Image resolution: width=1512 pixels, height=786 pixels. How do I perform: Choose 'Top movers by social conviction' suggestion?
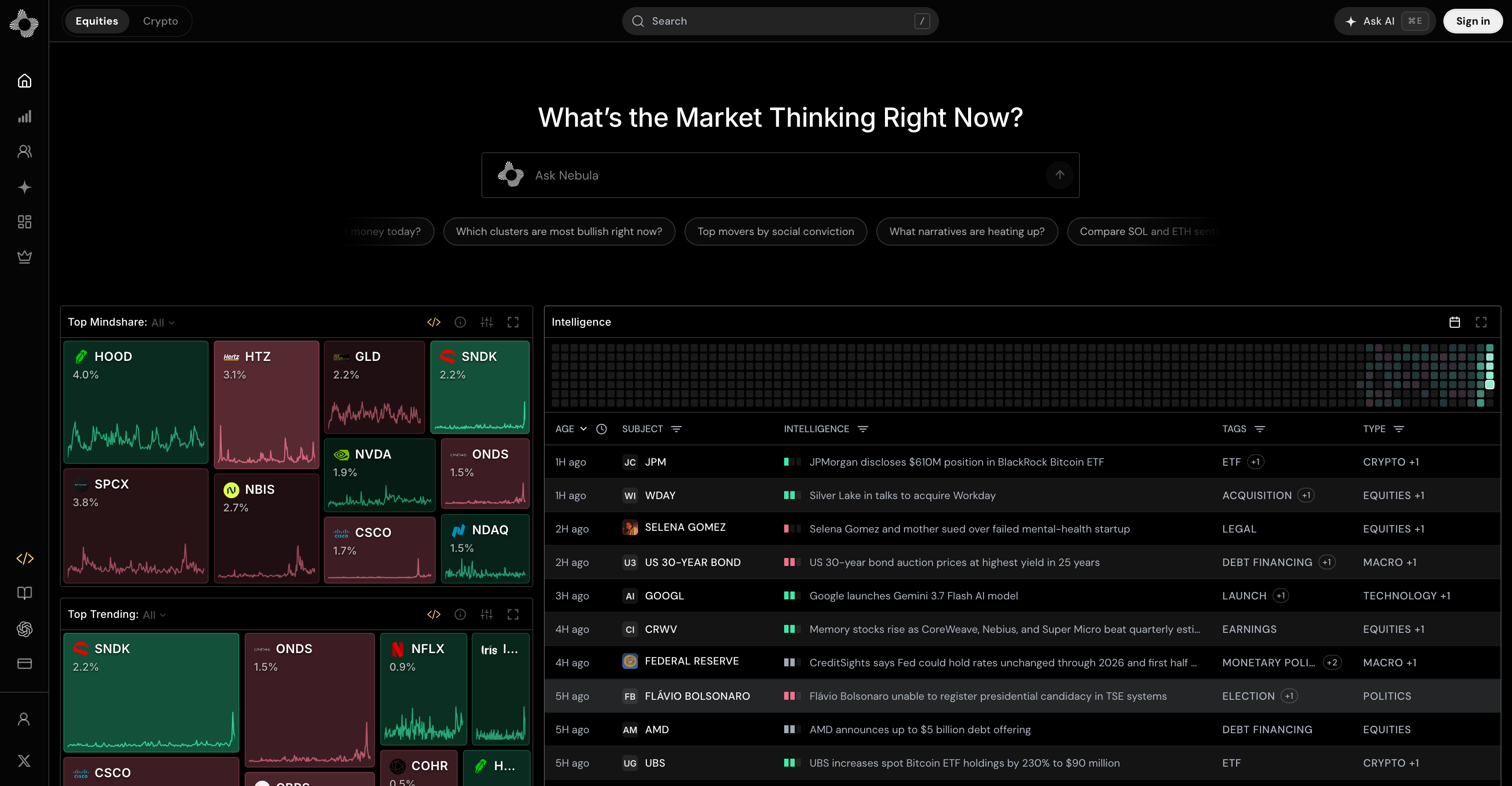coord(775,231)
